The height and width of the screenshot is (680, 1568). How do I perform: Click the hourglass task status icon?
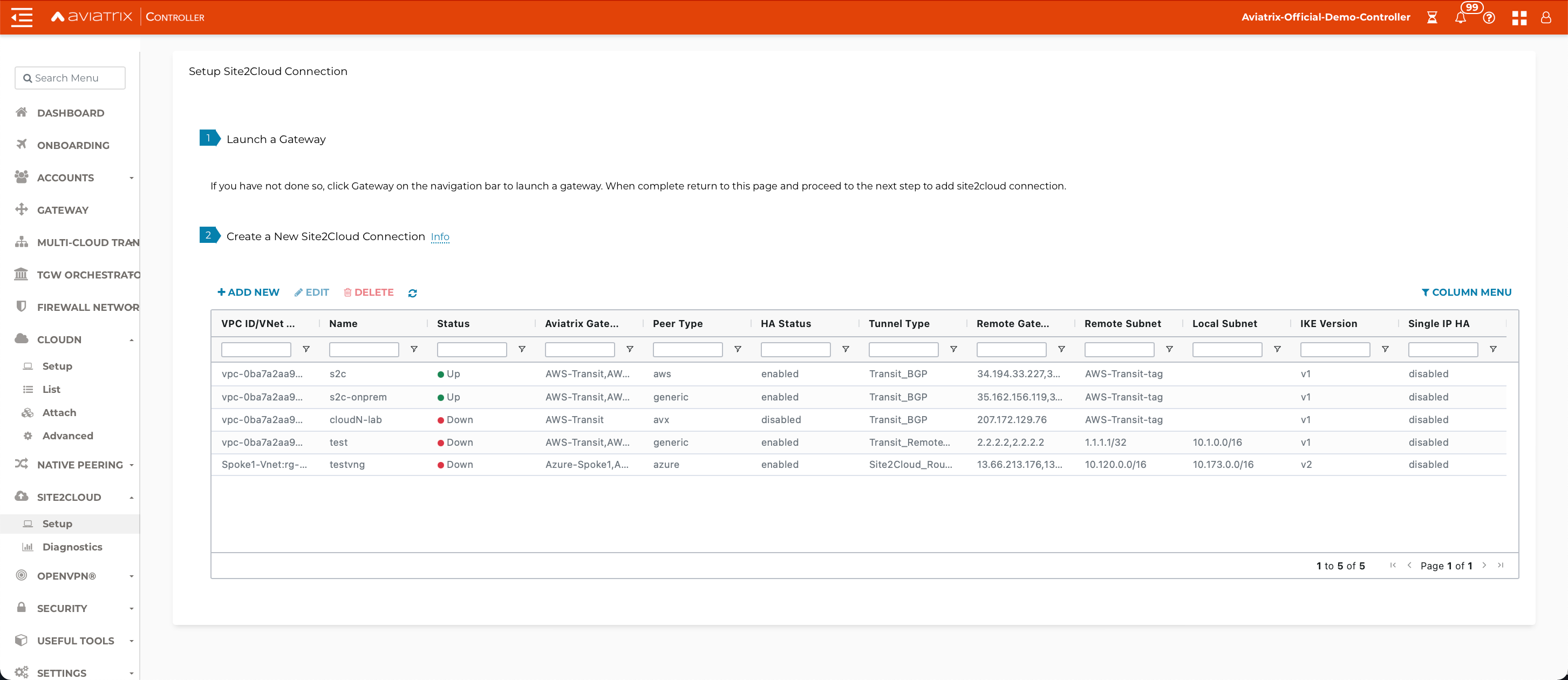(x=1432, y=18)
